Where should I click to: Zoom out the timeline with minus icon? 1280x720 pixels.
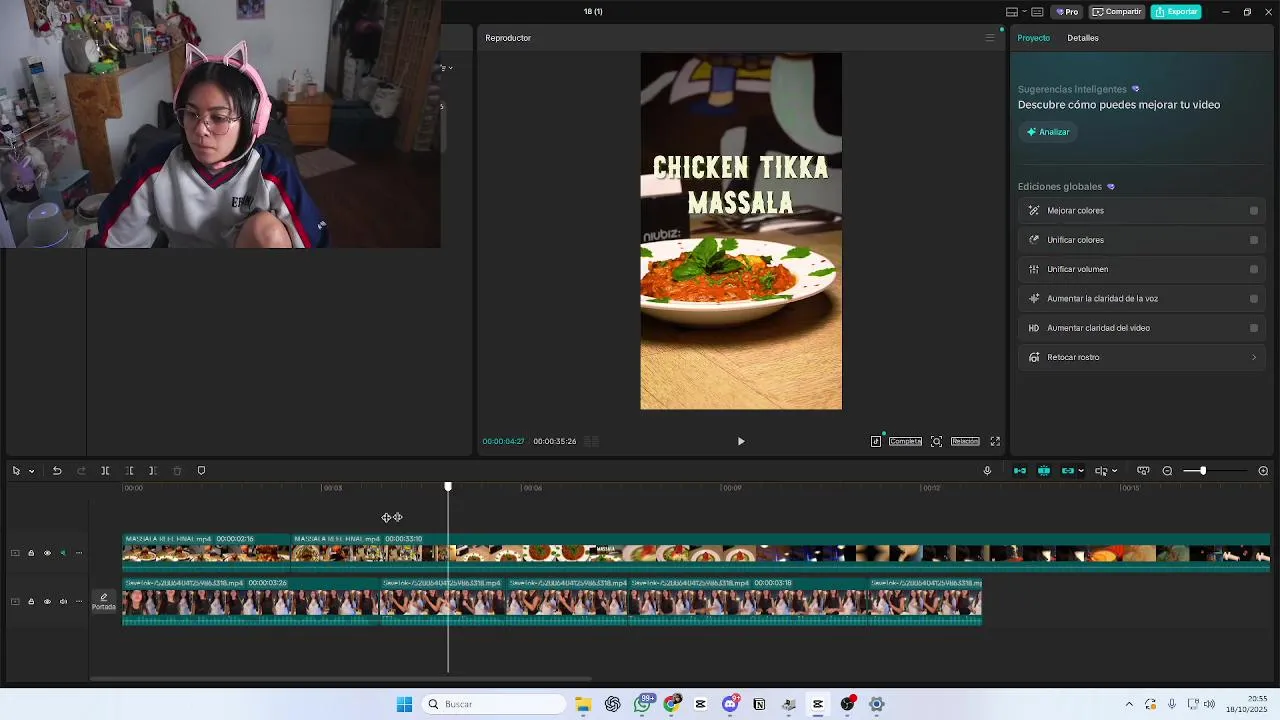[1167, 471]
